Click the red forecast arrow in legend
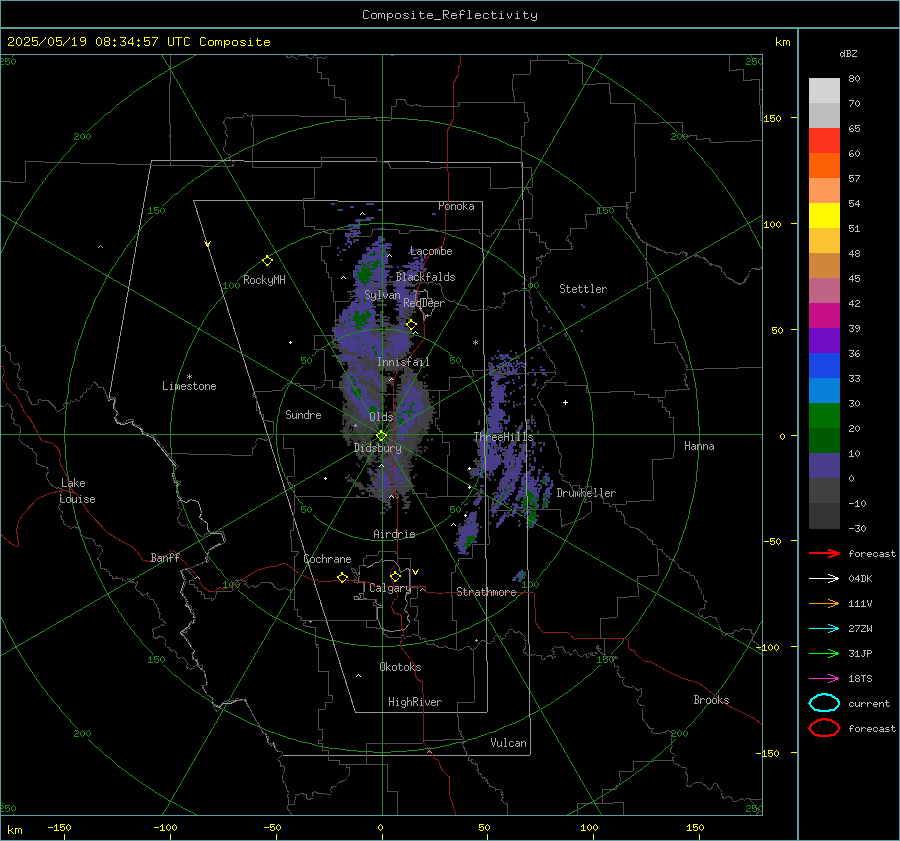The image size is (900, 841). click(x=824, y=553)
